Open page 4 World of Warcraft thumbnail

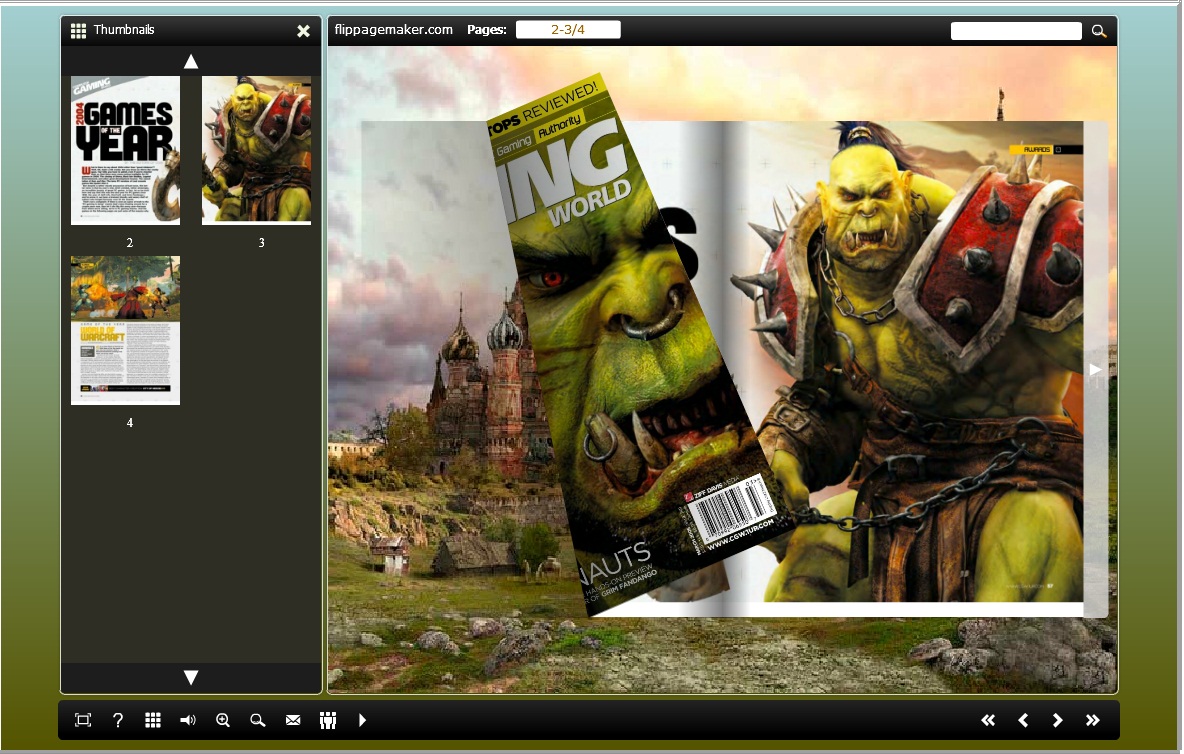click(125, 330)
